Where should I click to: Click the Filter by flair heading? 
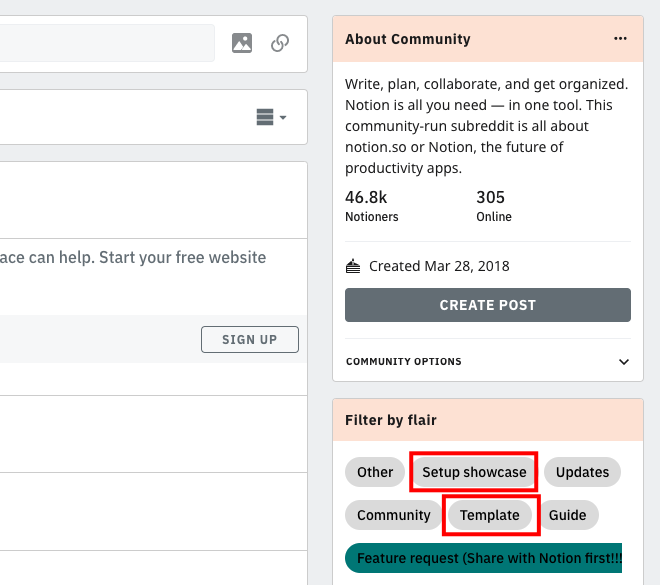point(391,420)
